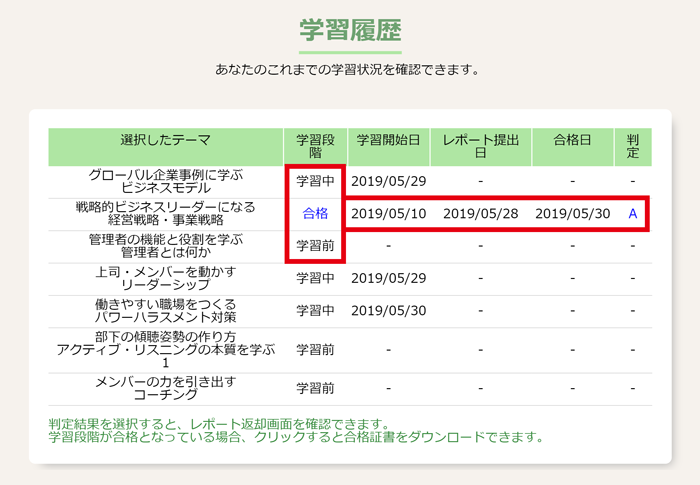The height and width of the screenshot is (485, 700).
Task: Open report result via the blue A link
Action: [633, 213]
